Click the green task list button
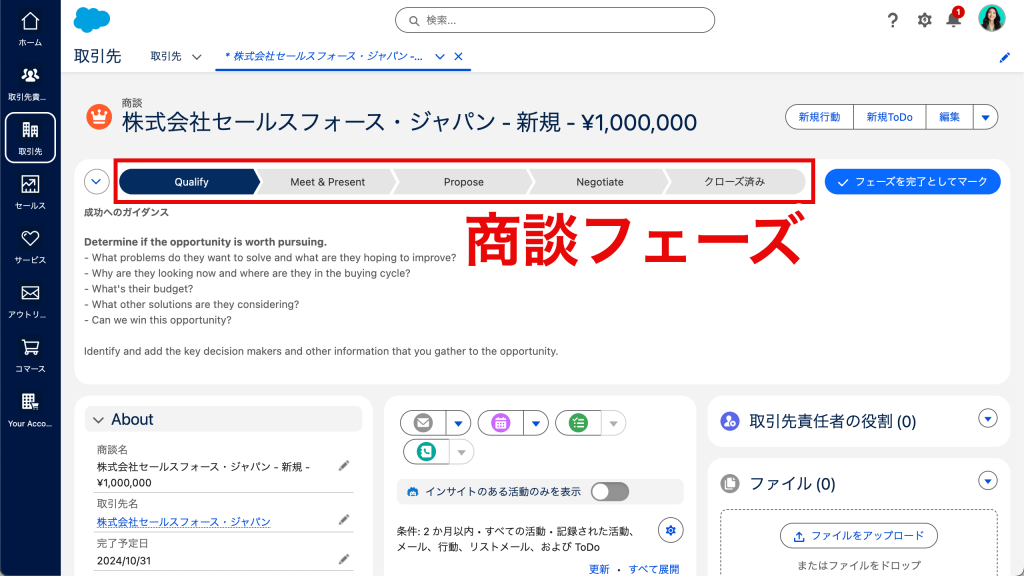 tap(578, 423)
